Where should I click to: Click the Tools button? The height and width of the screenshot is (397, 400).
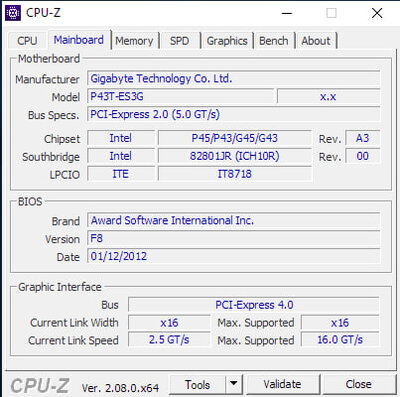(197, 384)
